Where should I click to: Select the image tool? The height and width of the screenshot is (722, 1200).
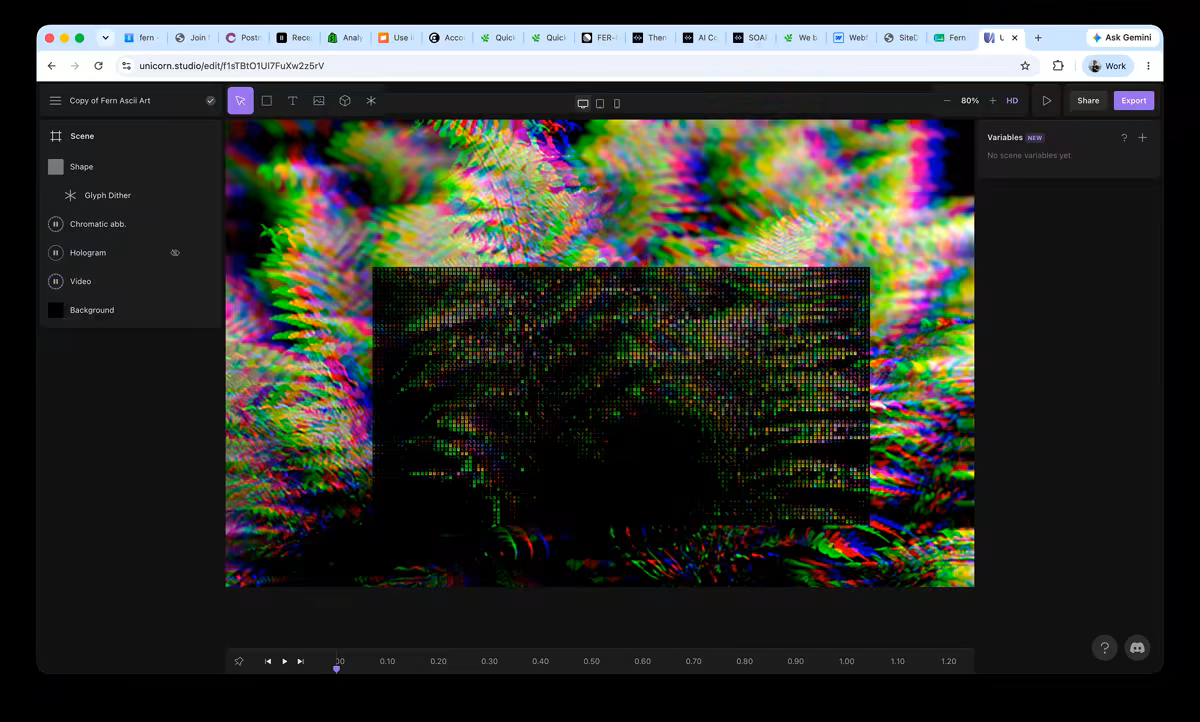point(319,101)
